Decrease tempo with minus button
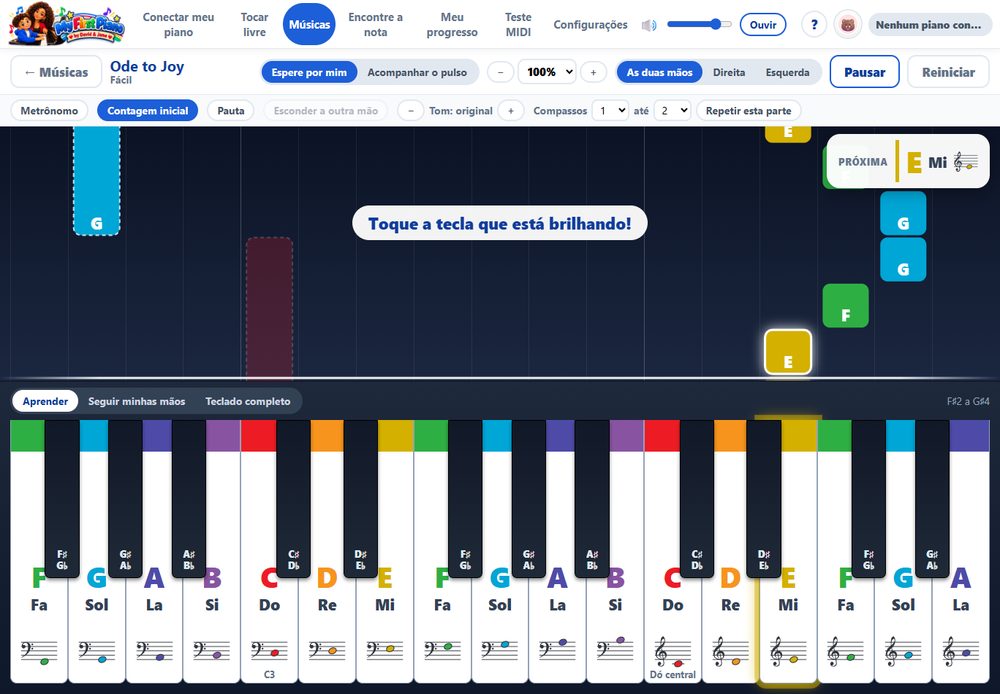Screen dimensions: 1000x694 point(501,72)
